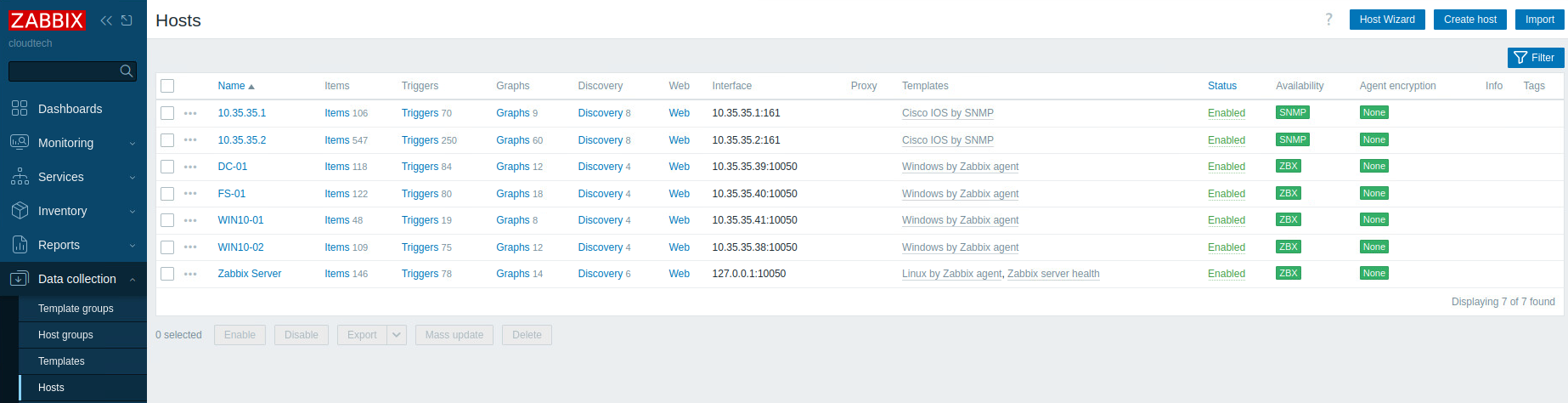Expand the Inventory menu chevron
The height and width of the screenshot is (403, 1568).
133,212
